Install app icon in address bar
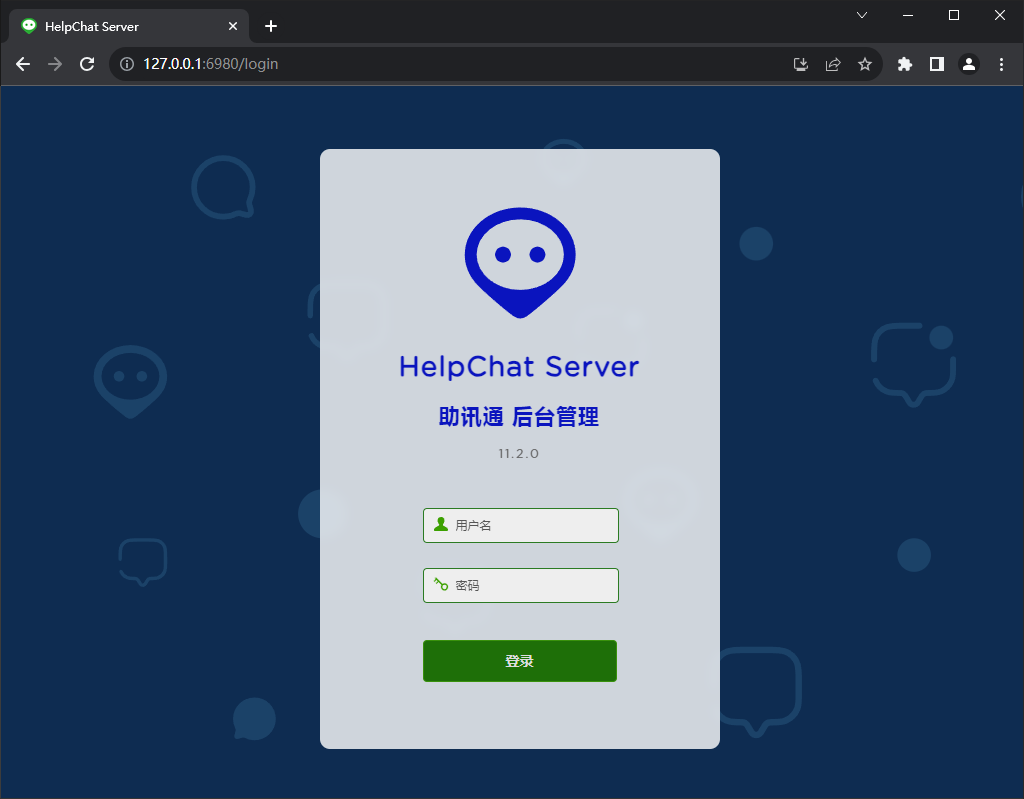The width and height of the screenshot is (1024, 799). (x=801, y=64)
